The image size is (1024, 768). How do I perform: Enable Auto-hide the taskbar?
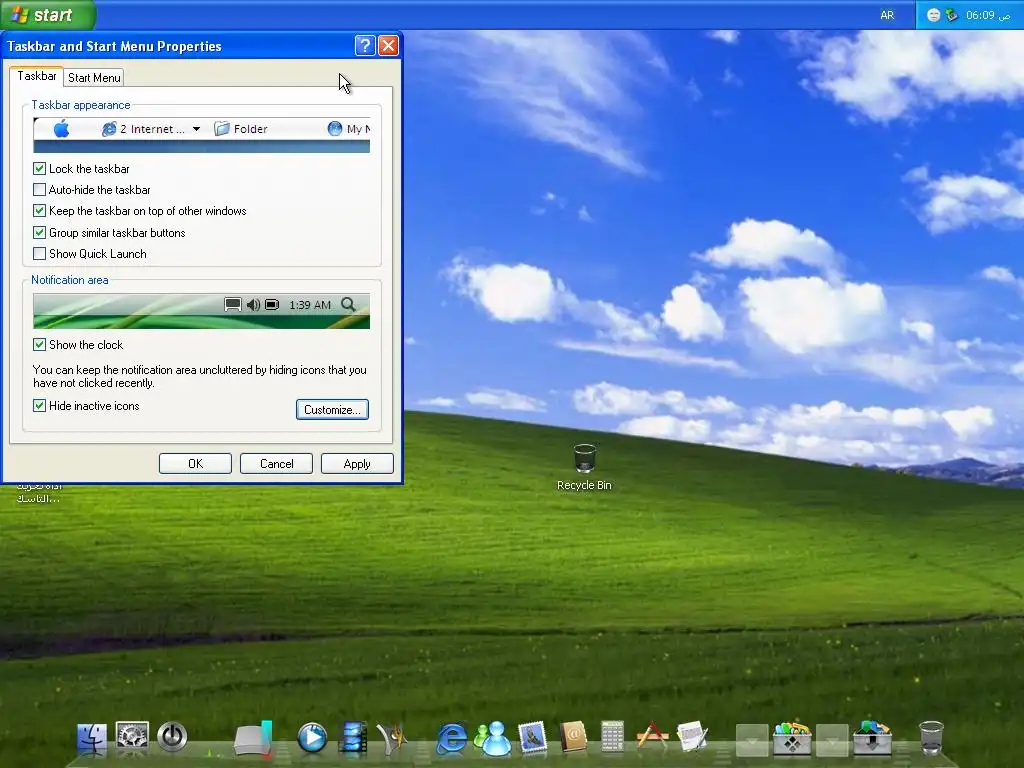(39, 190)
